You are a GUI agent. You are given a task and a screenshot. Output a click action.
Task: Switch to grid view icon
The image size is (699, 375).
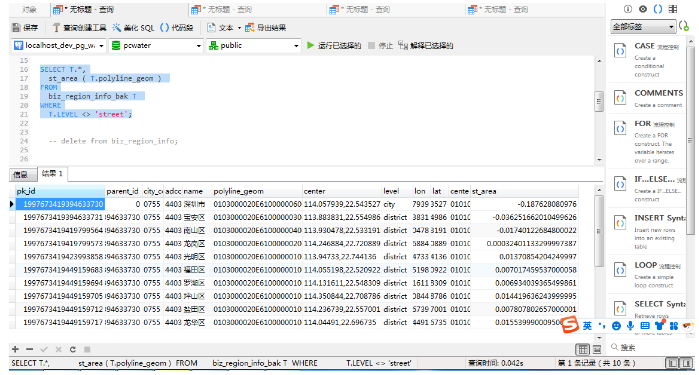pos(583,349)
